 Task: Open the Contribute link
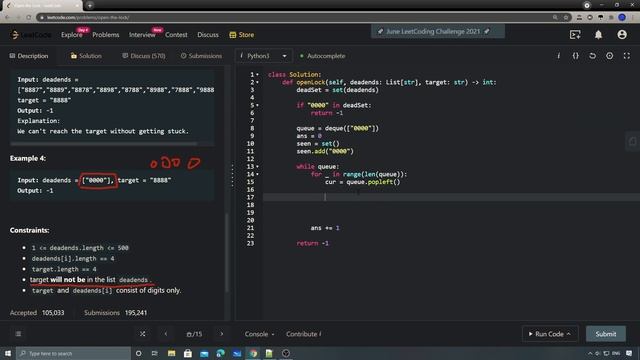tap(304, 334)
